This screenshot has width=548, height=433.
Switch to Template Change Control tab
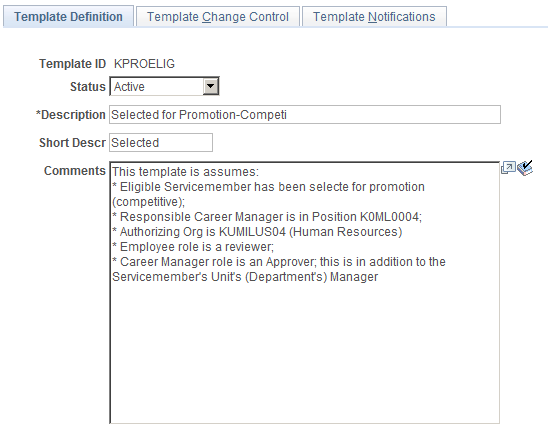218,17
